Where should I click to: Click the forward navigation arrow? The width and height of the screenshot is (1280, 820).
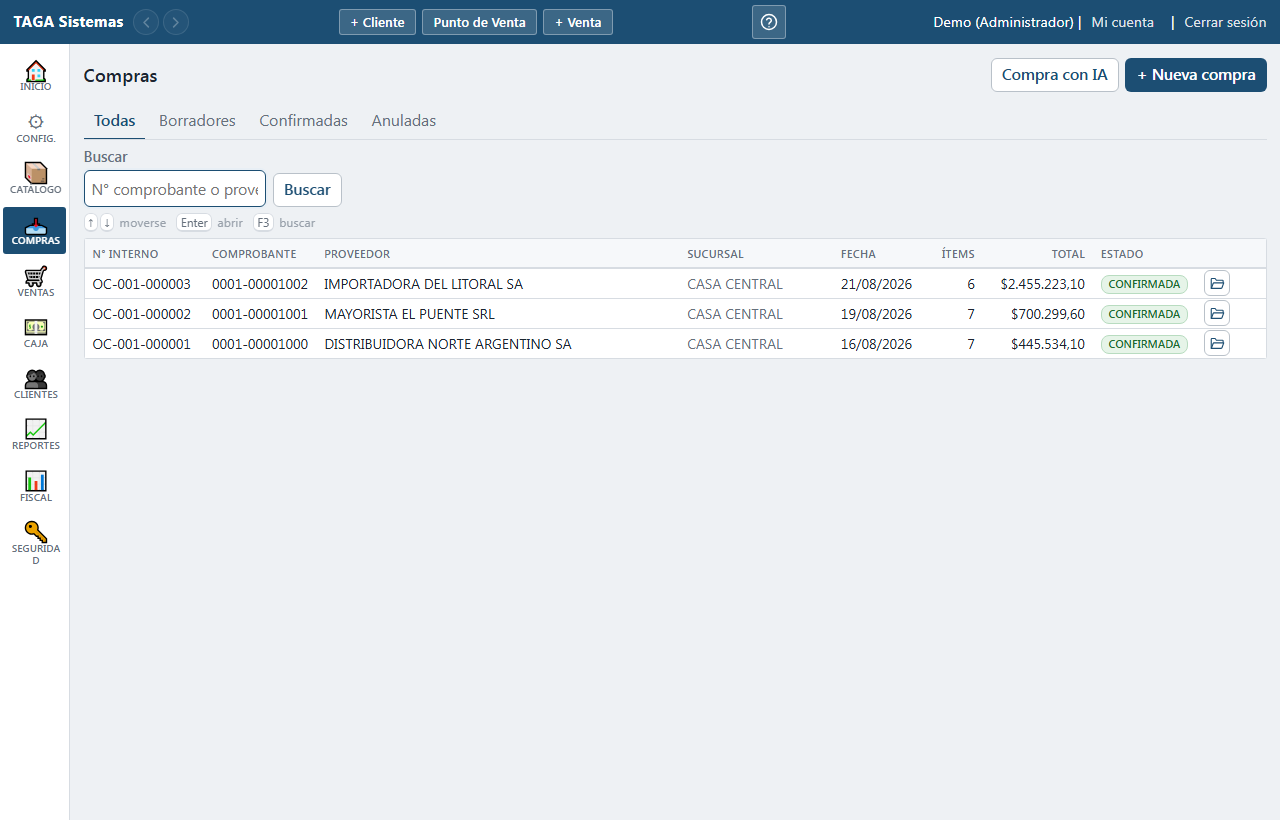[176, 22]
